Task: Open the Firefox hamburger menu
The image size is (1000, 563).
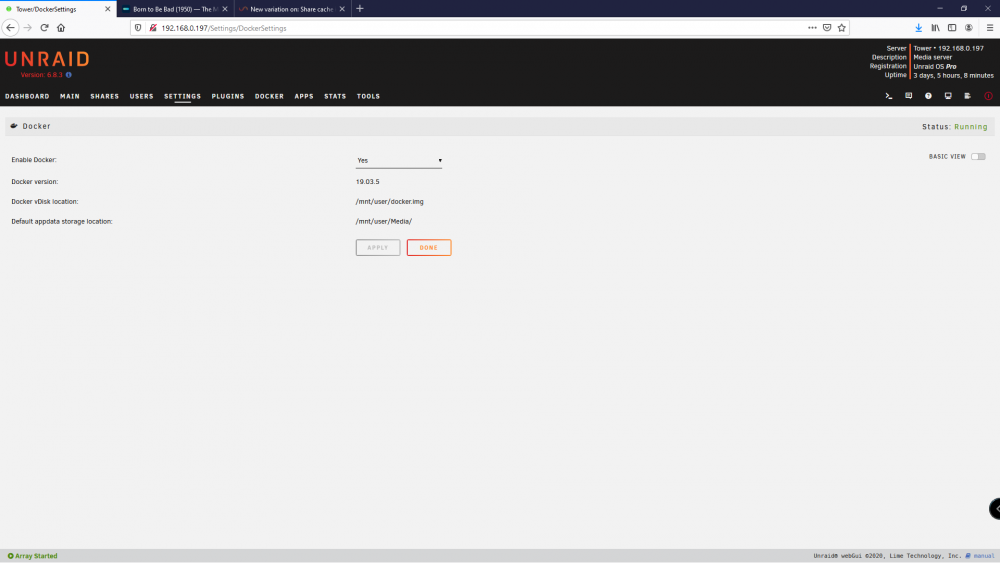Action: point(990,28)
